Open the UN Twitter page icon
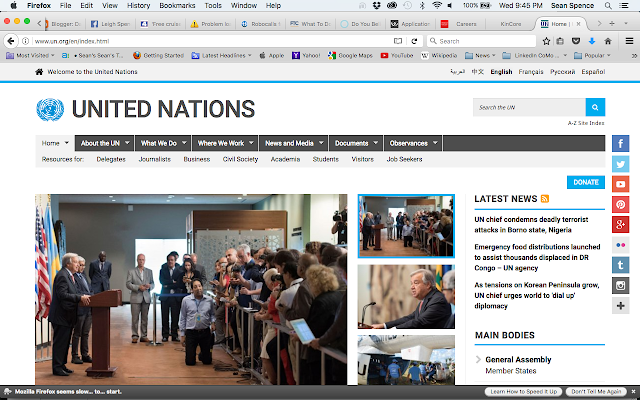The height and width of the screenshot is (400, 640). pyautogui.click(x=620, y=164)
